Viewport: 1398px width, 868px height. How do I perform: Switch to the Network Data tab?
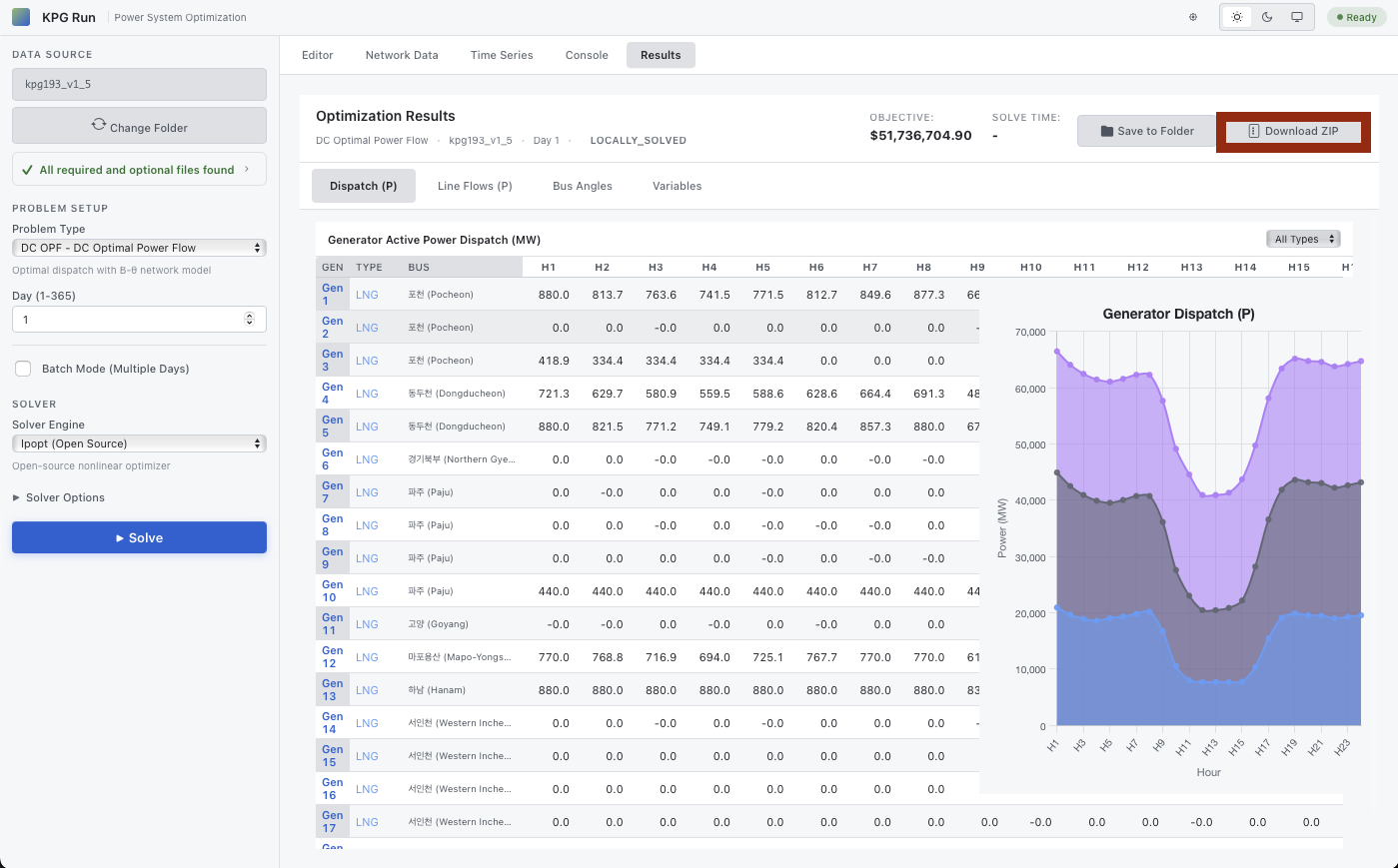402,55
